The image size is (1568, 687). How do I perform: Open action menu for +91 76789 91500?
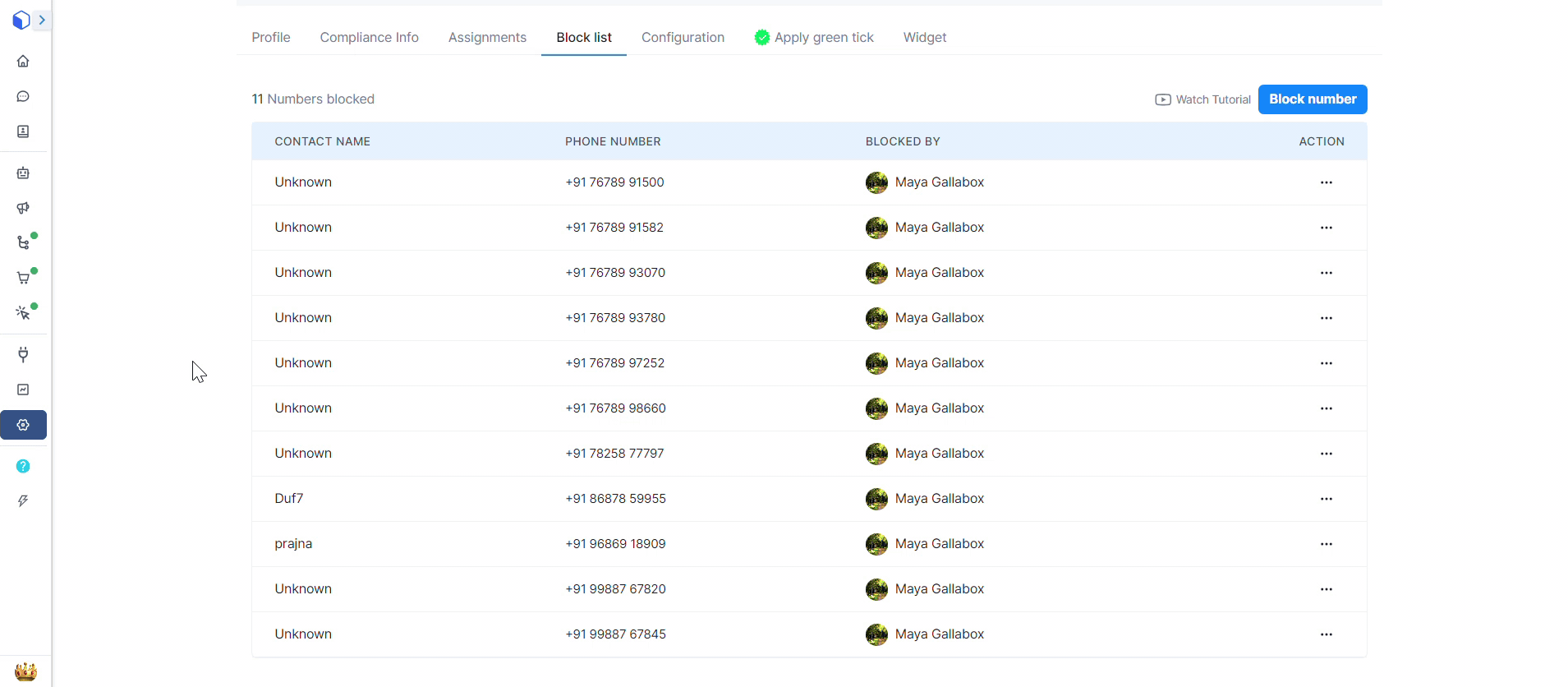coord(1326,182)
